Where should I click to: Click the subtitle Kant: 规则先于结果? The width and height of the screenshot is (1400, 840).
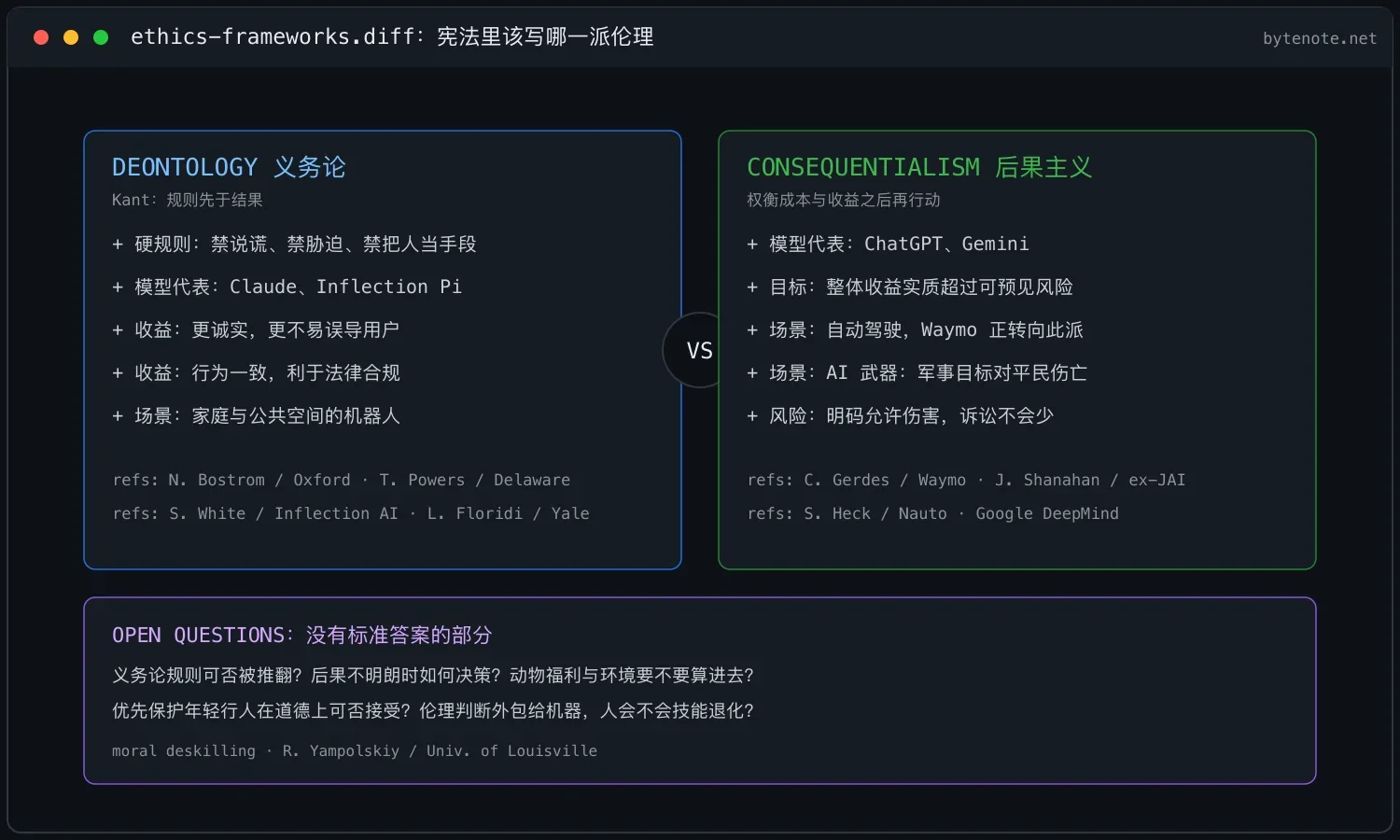click(188, 200)
